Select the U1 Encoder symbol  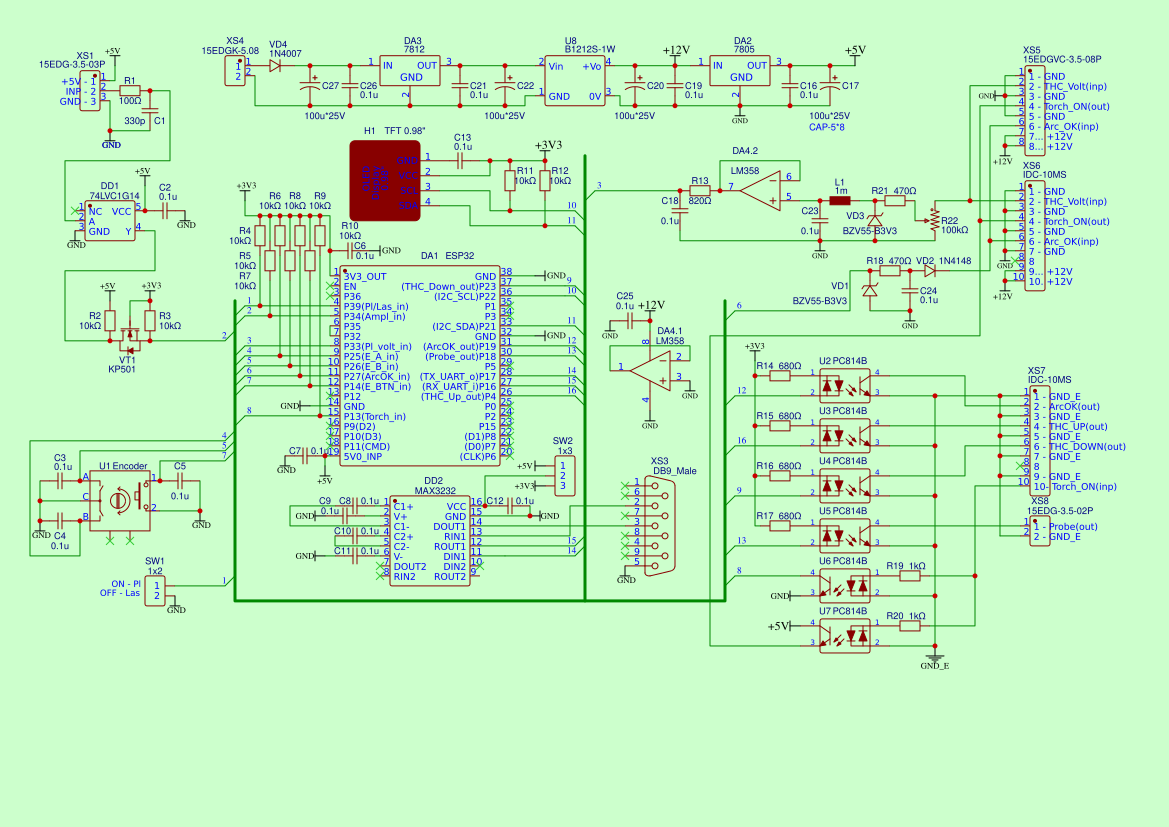(x=119, y=500)
